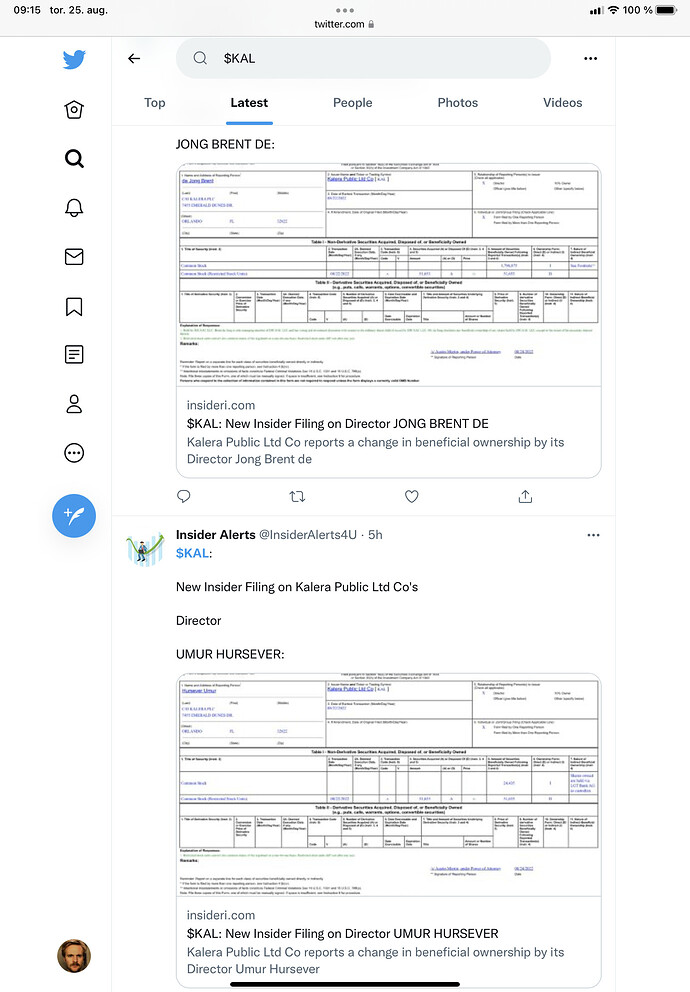Screen dimensions: 690x992
Task: Click the search field containing $KAL
Action: tap(363, 58)
